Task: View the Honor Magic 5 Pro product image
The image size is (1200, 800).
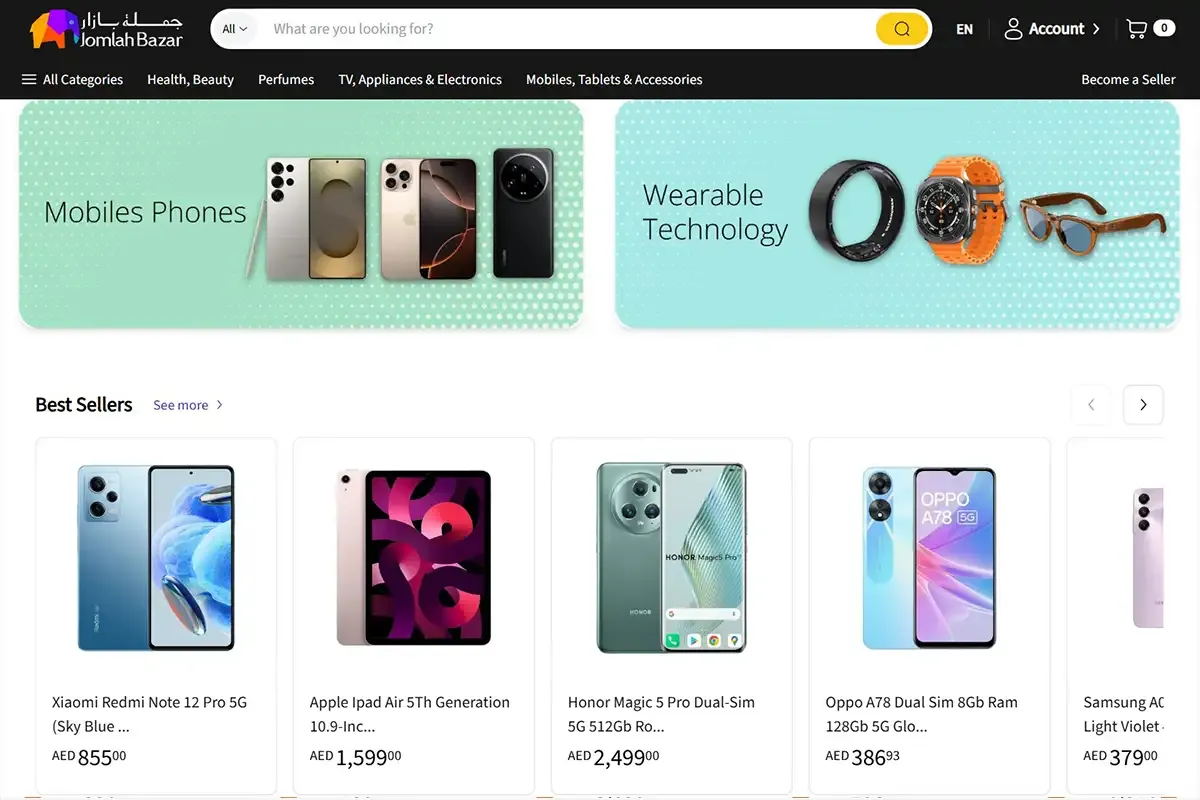Action: pos(671,557)
